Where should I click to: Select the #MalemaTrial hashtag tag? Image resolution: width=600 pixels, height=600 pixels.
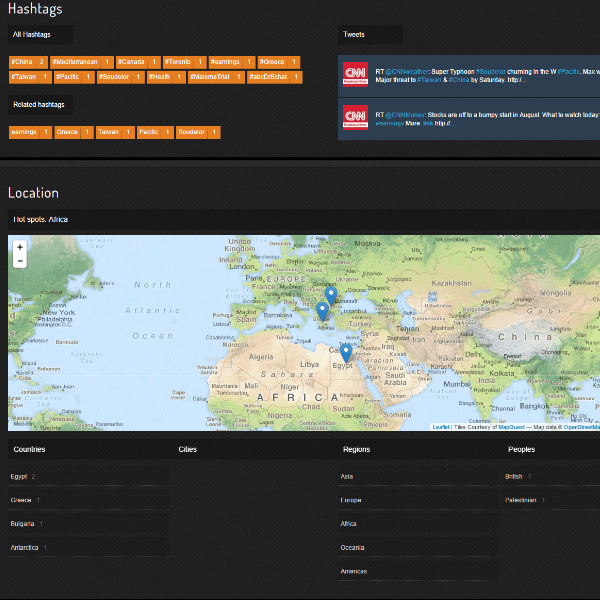216,77
